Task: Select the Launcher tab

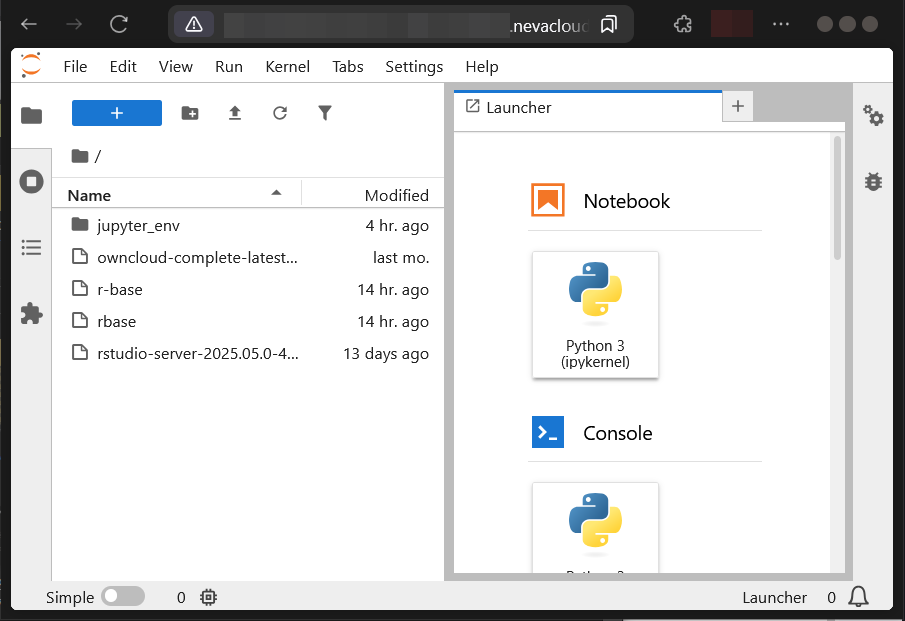Action: 588,107
